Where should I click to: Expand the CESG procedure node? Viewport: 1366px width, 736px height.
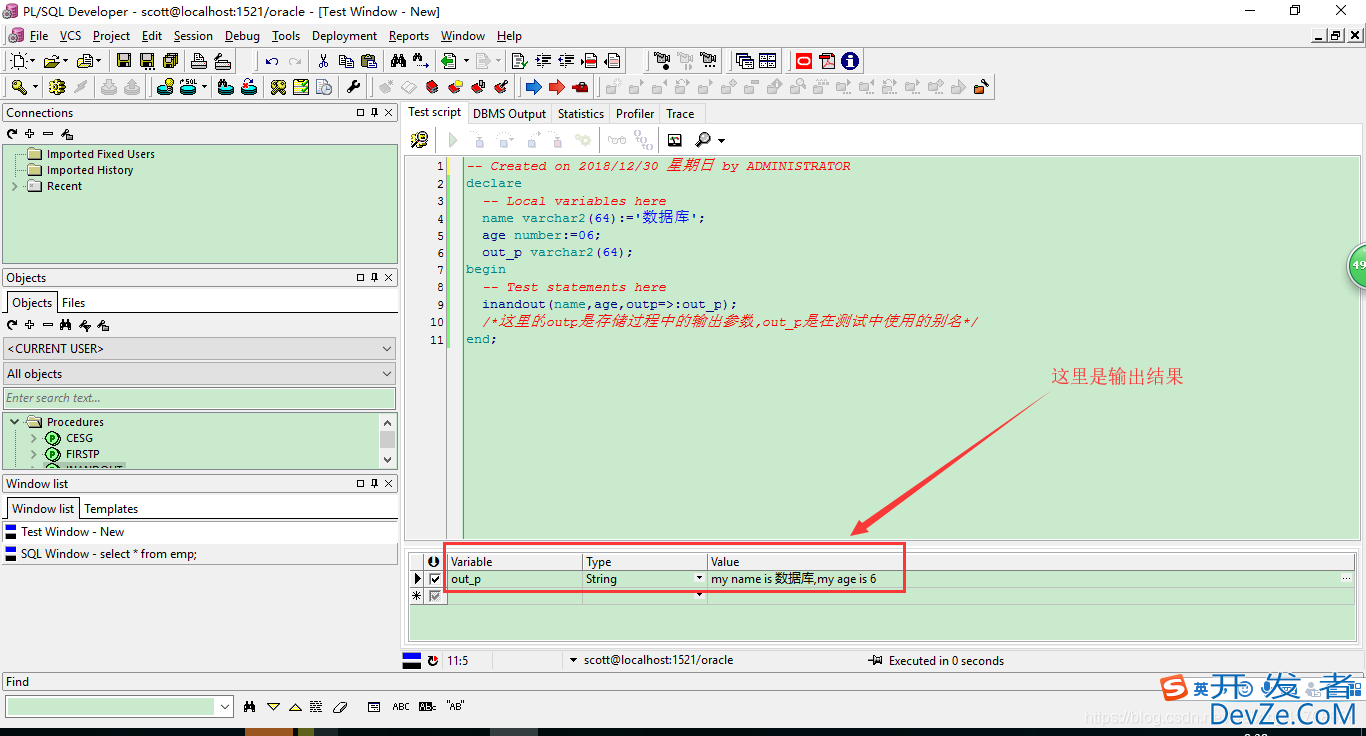tap(33, 438)
